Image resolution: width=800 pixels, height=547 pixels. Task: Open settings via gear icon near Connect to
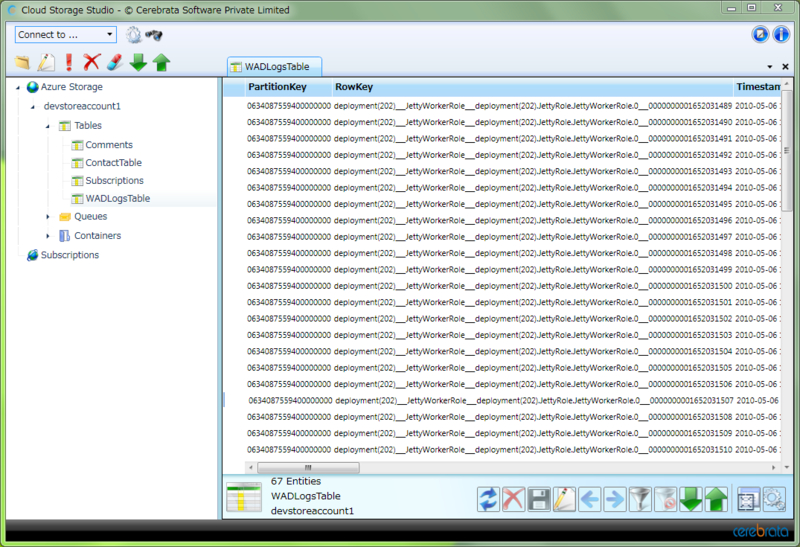tap(134, 35)
